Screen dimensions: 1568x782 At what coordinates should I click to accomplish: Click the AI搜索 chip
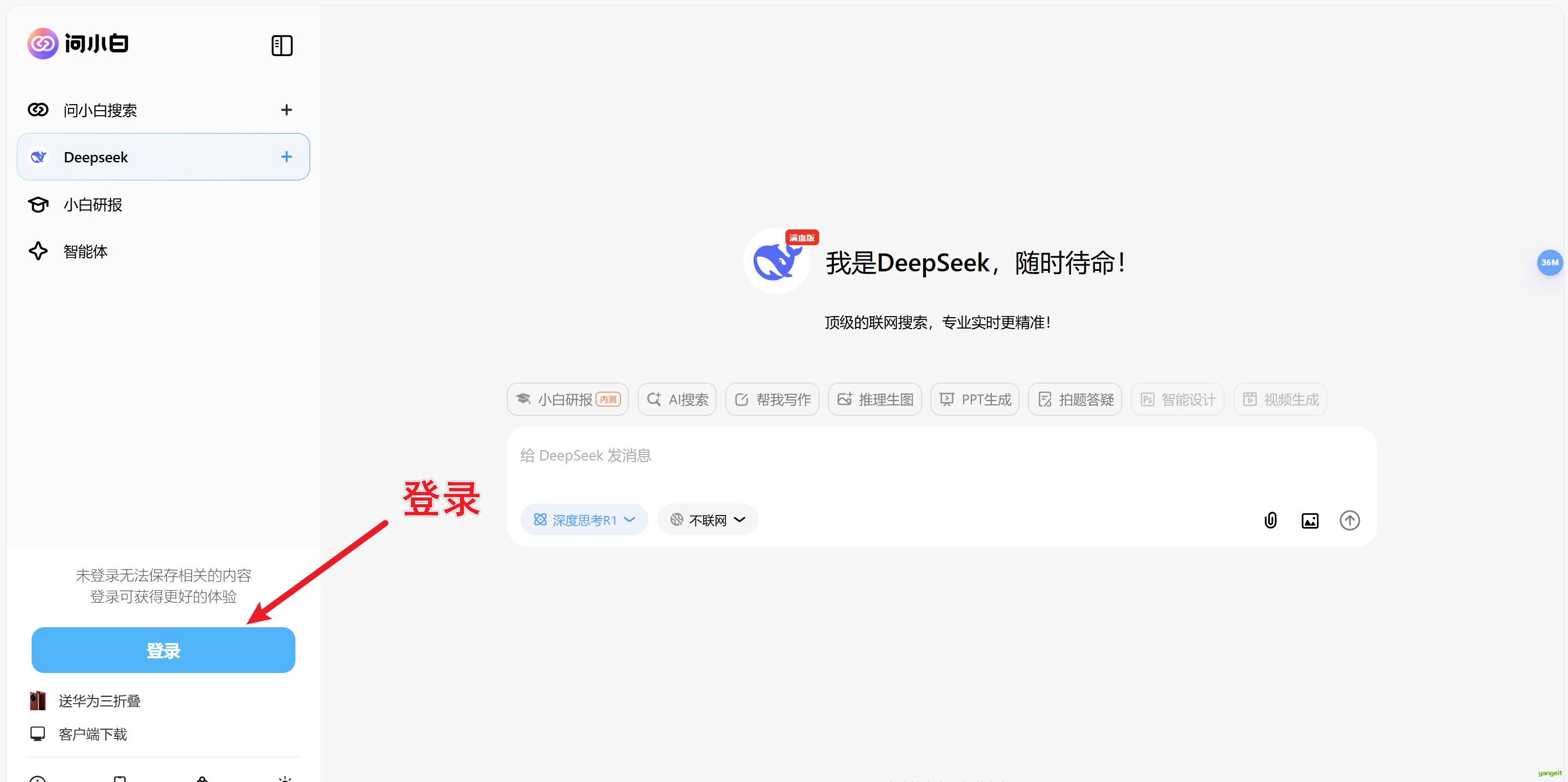tap(677, 399)
